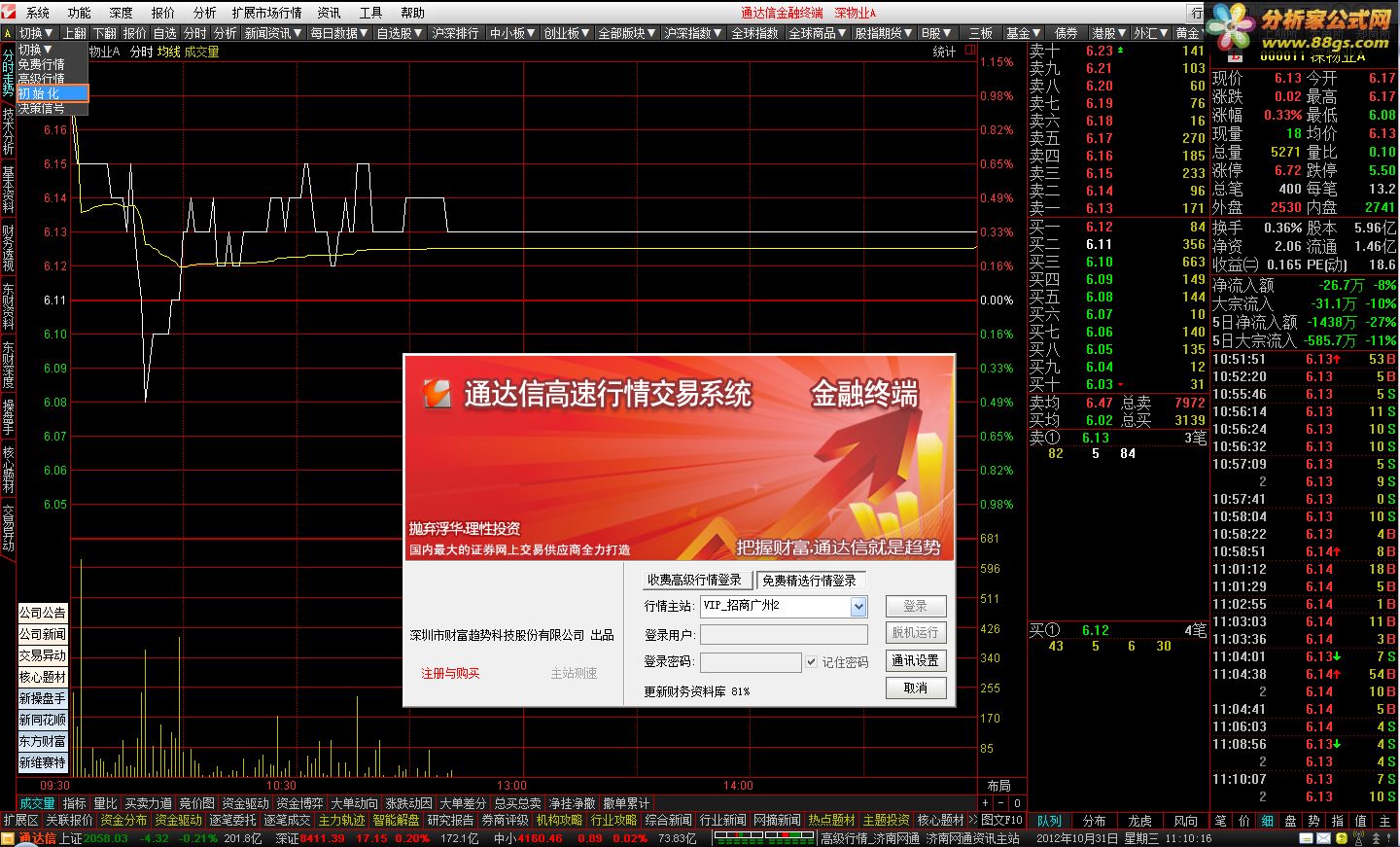
Task: Click the mail tray icon in status bar
Action: 1321,838
